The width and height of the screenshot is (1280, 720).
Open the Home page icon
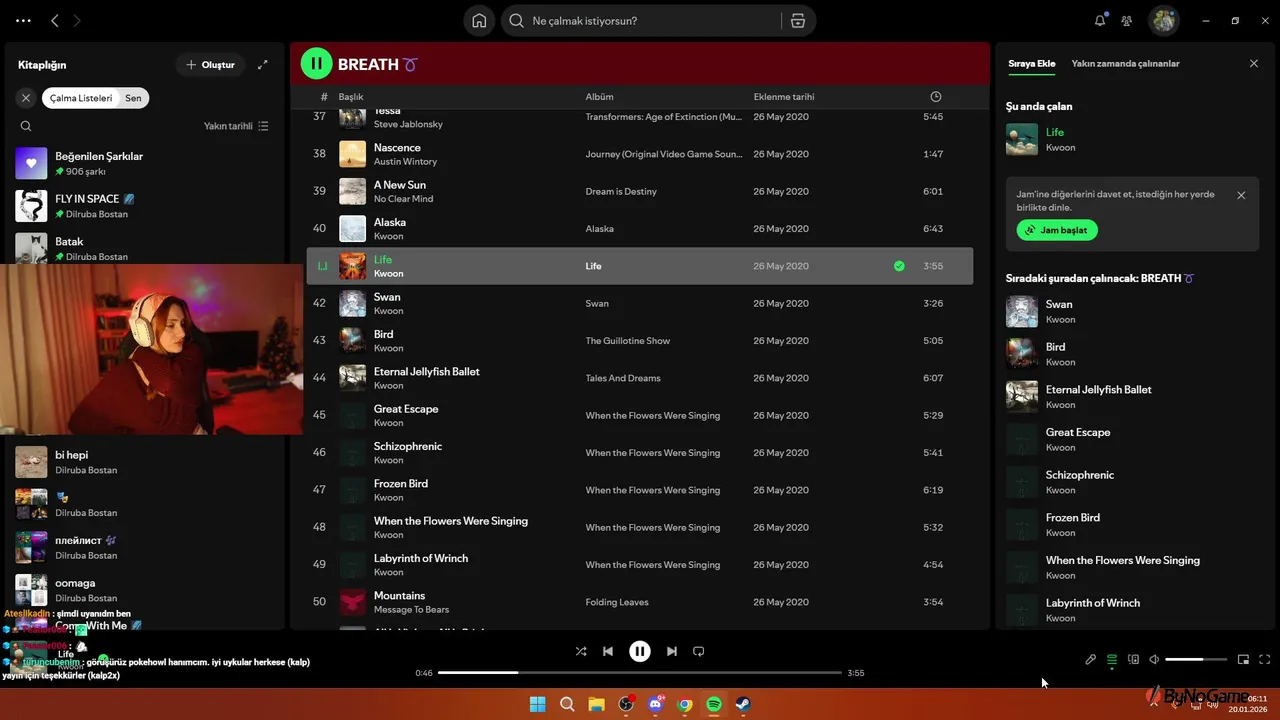tap(479, 21)
